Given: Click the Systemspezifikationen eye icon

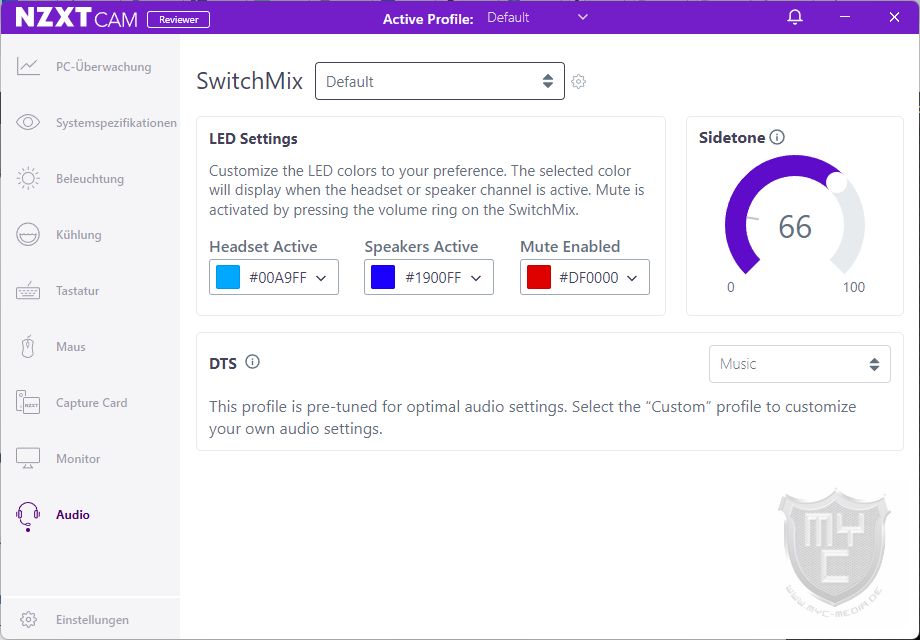Looking at the screenshot, I should pos(28,122).
